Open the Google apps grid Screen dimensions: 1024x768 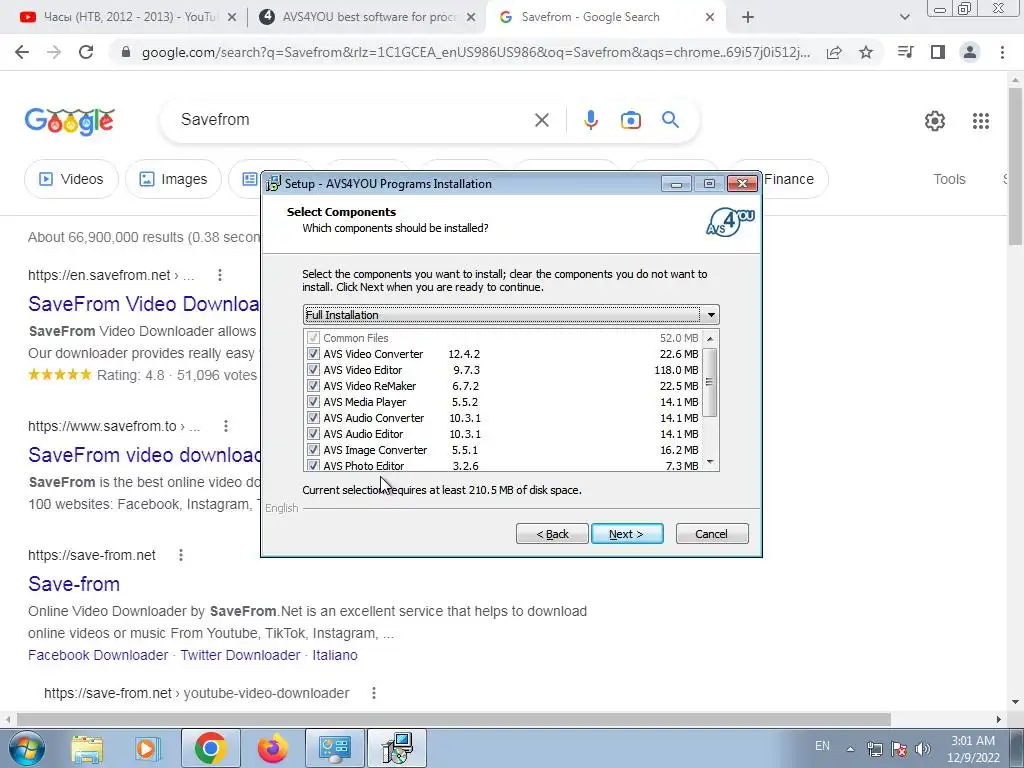[x=980, y=121]
